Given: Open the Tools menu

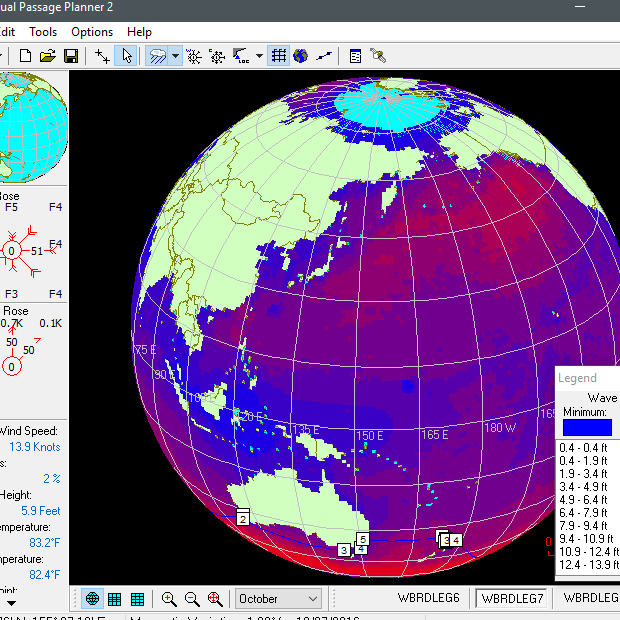Looking at the screenshot, I should [x=43, y=32].
